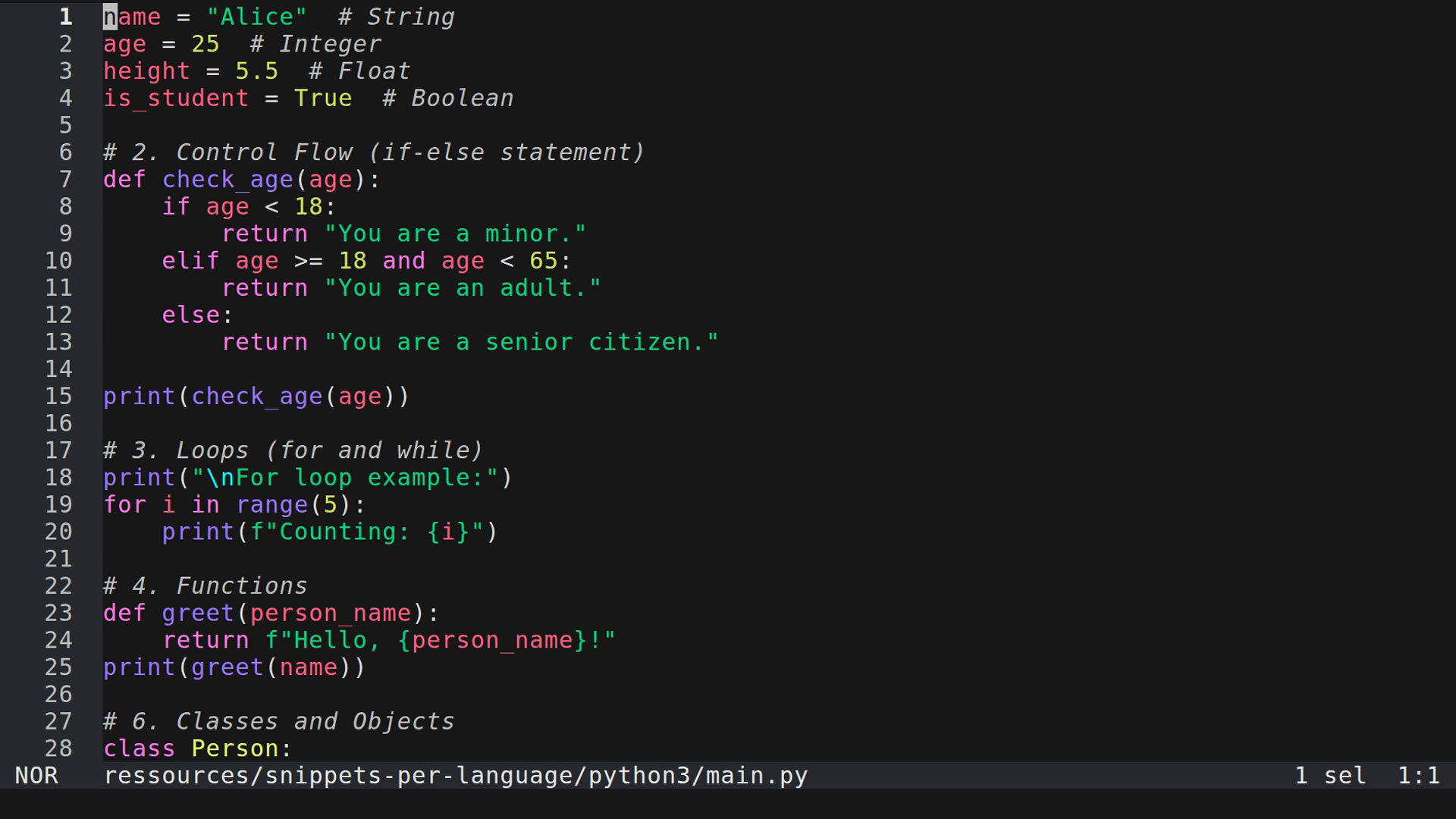Click print(check_age(age)) on line 15

(x=254, y=395)
